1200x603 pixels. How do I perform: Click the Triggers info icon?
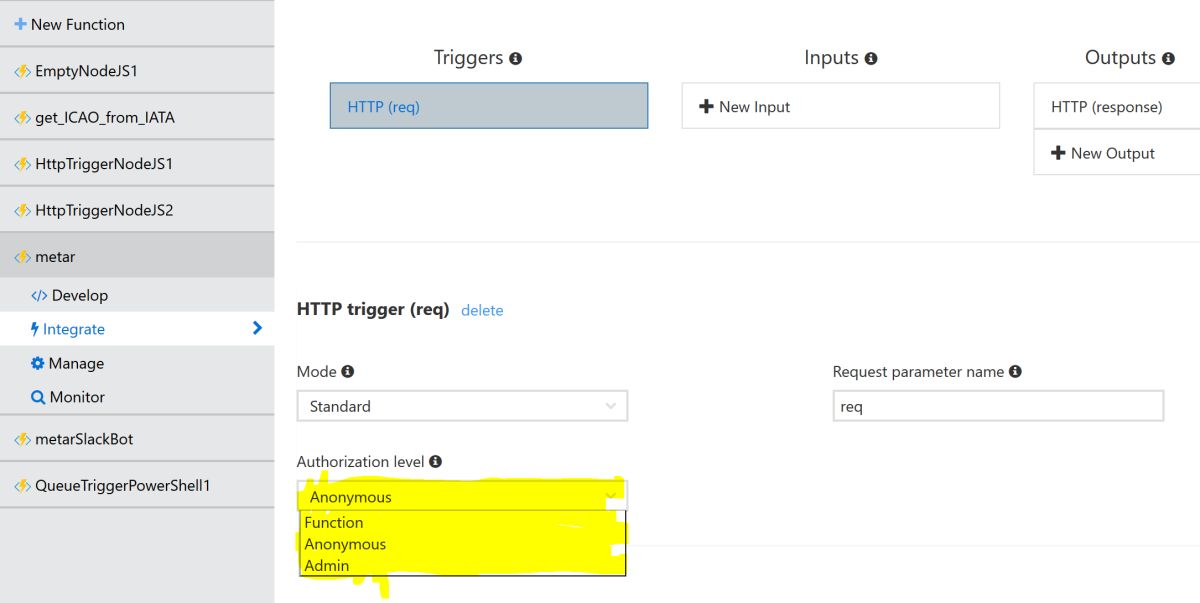coord(515,59)
